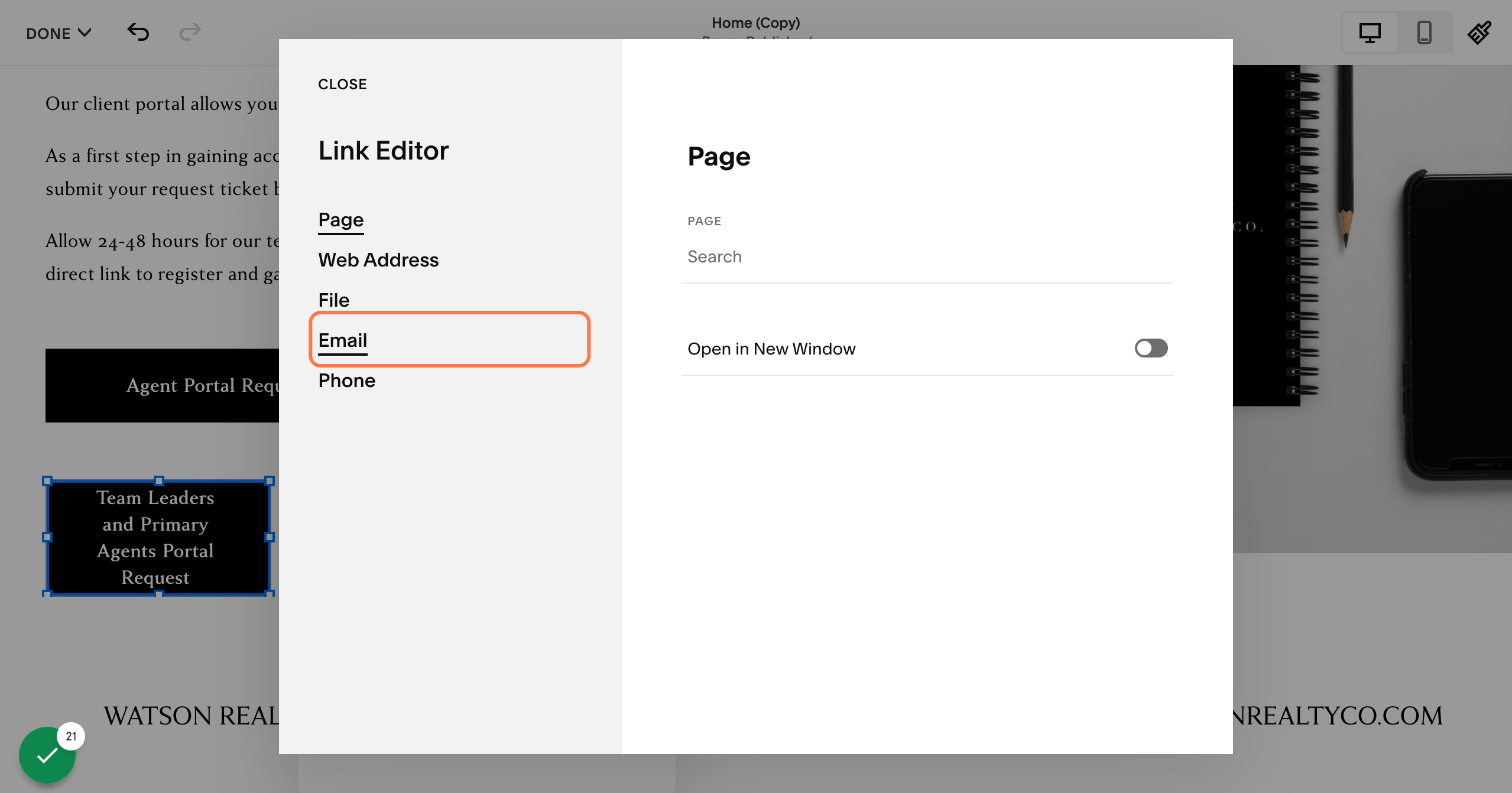Click the Agent Portal Request button

click(163, 385)
